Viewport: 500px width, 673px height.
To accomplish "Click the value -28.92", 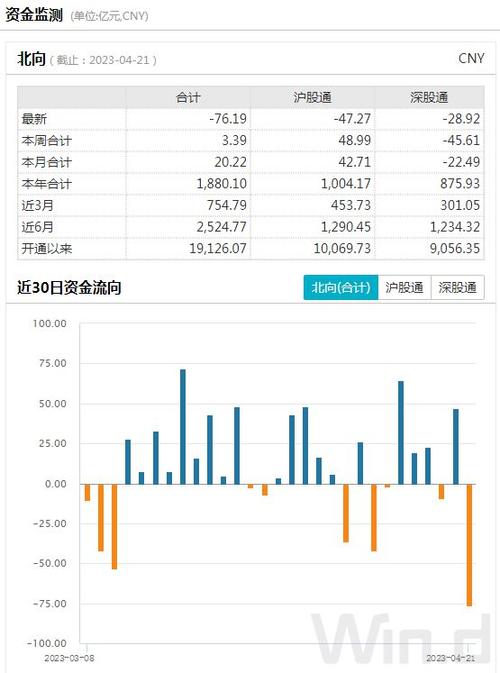I will tap(461, 119).
